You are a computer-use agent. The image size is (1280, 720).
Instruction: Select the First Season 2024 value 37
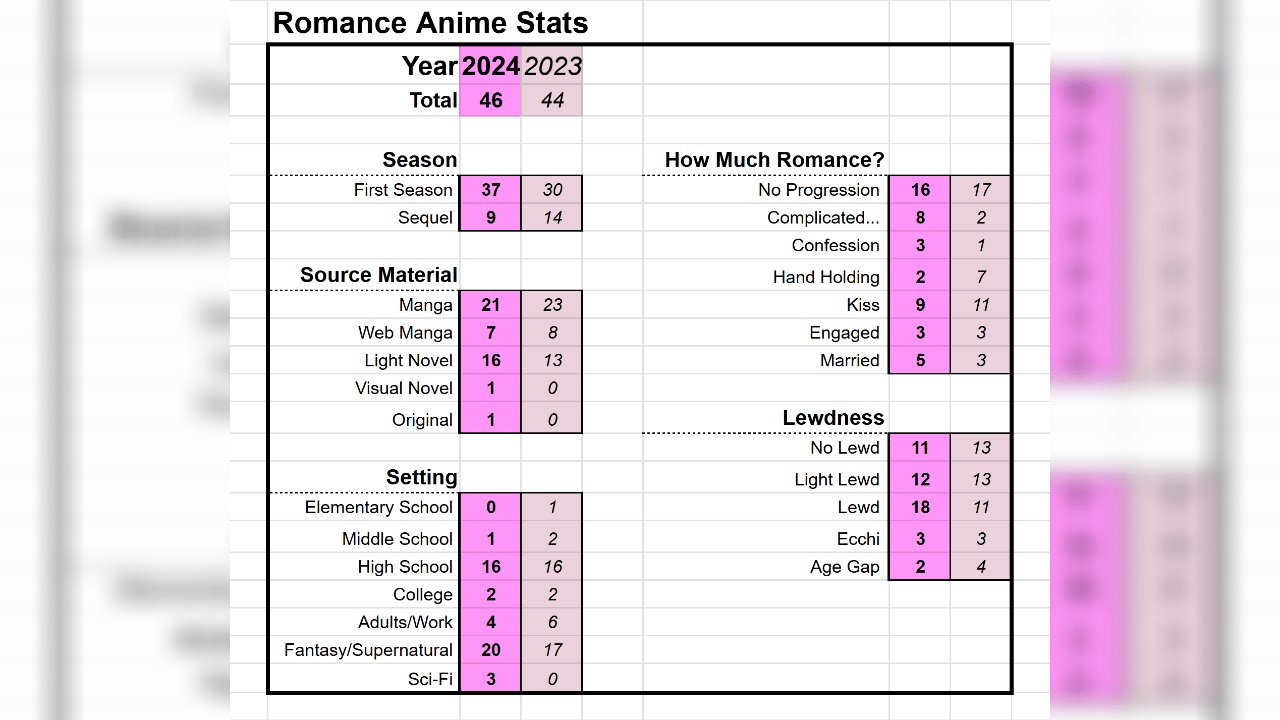(490, 190)
